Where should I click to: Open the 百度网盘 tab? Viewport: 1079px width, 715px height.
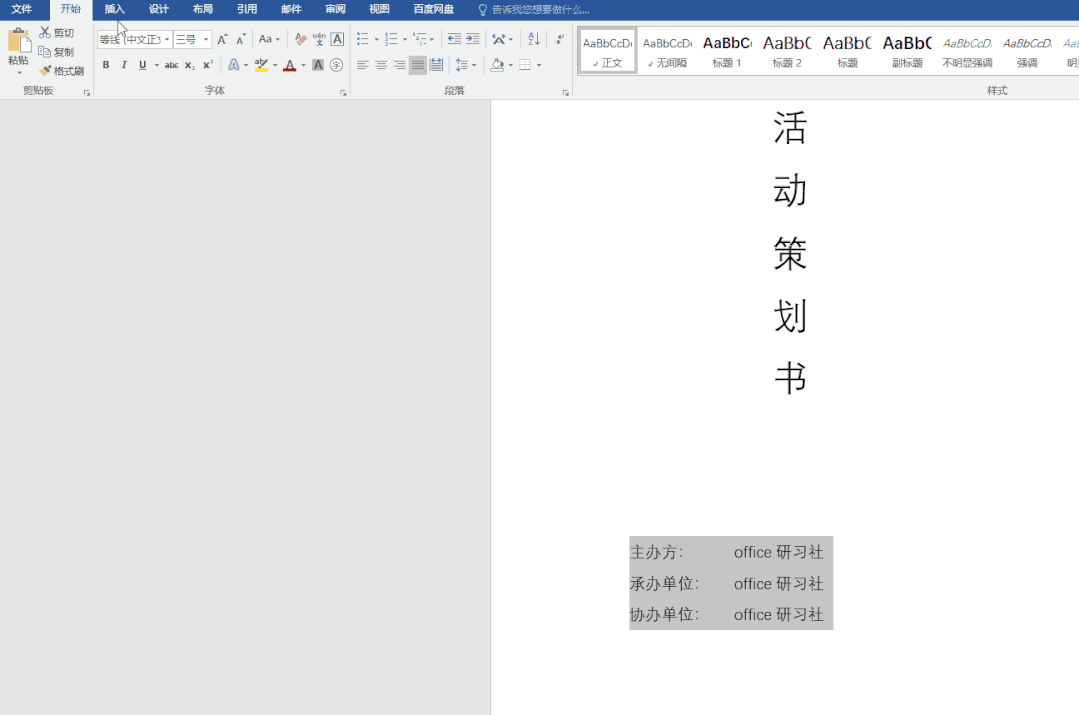click(x=434, y=9)
